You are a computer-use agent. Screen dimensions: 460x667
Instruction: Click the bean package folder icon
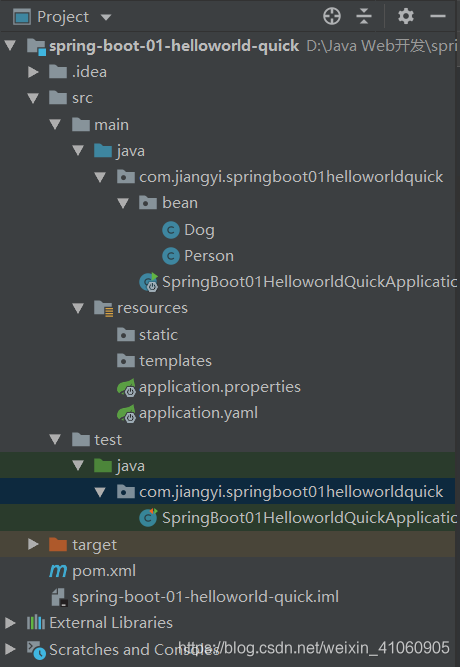[x=148, y=203]
